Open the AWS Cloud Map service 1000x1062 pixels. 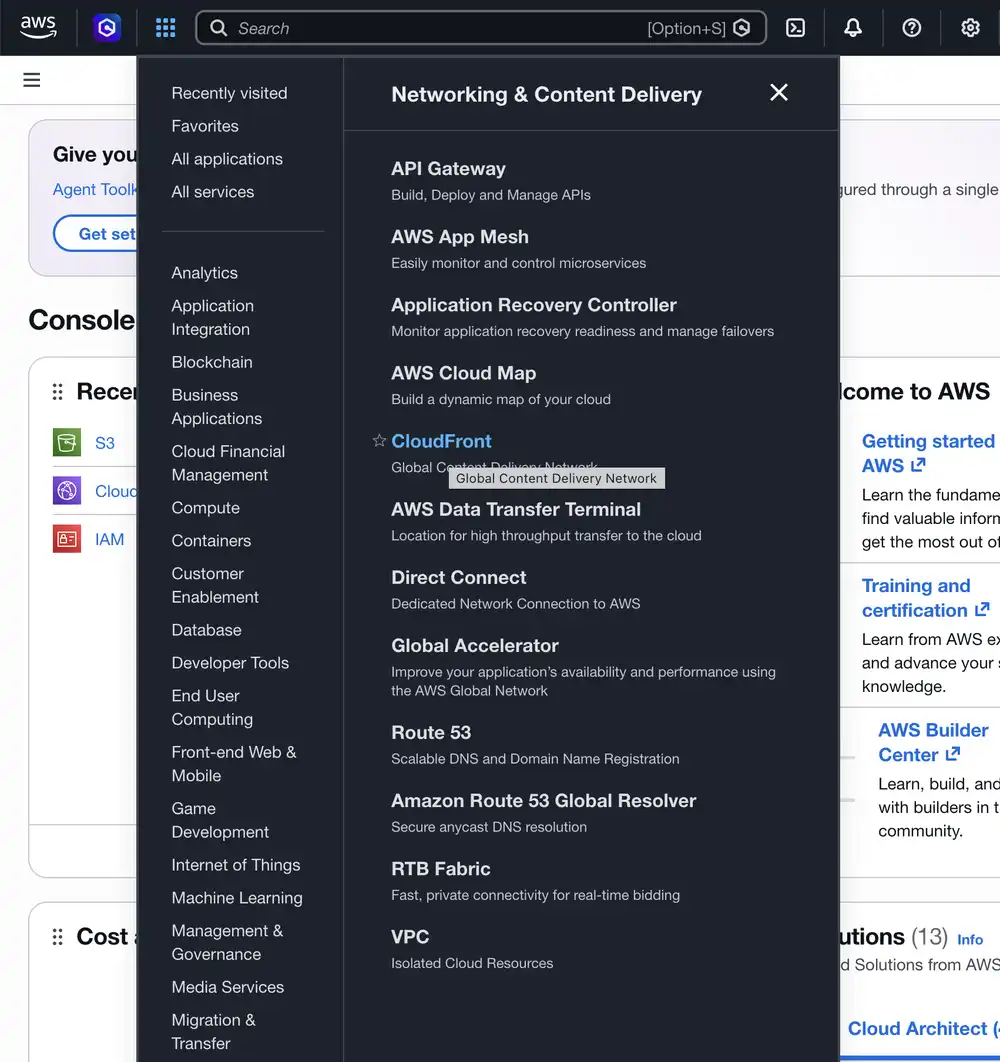coord(463,373)
